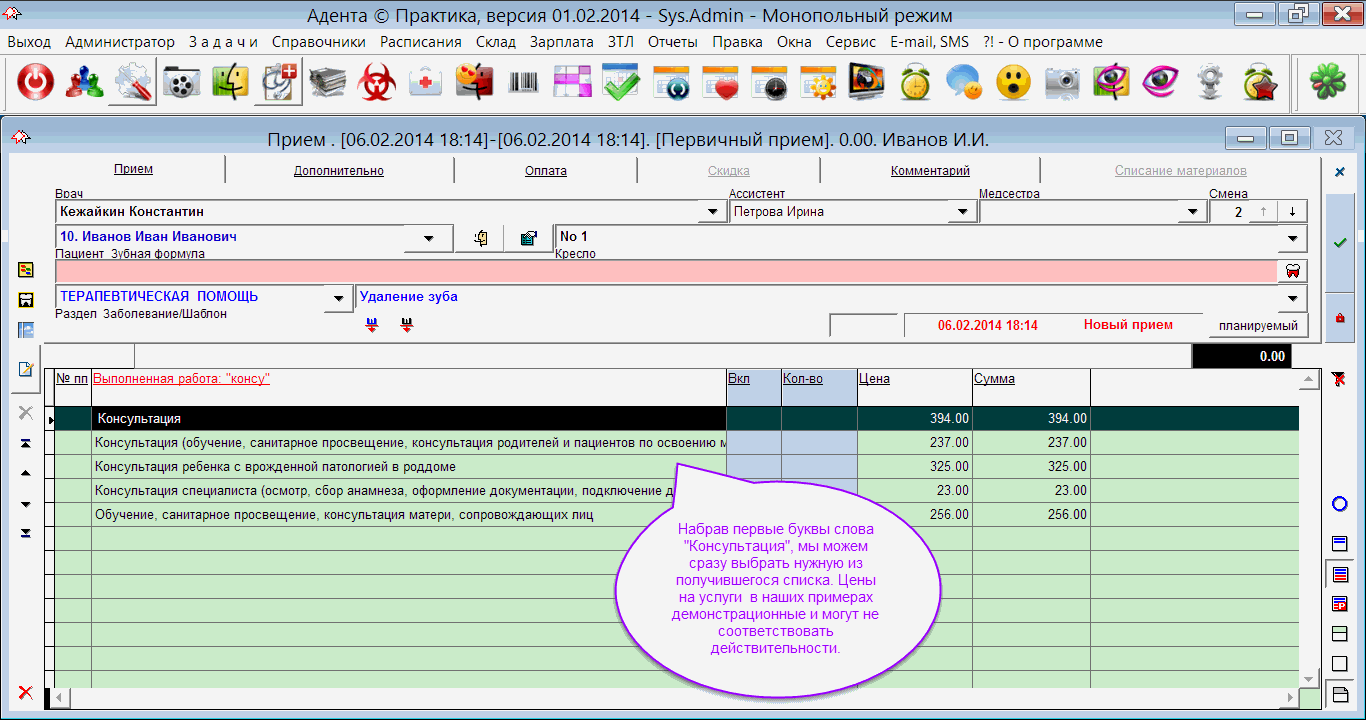Toggle the filter icon above the table scrollbar
Screen dimensions: 1366x720
point(1340,378)
